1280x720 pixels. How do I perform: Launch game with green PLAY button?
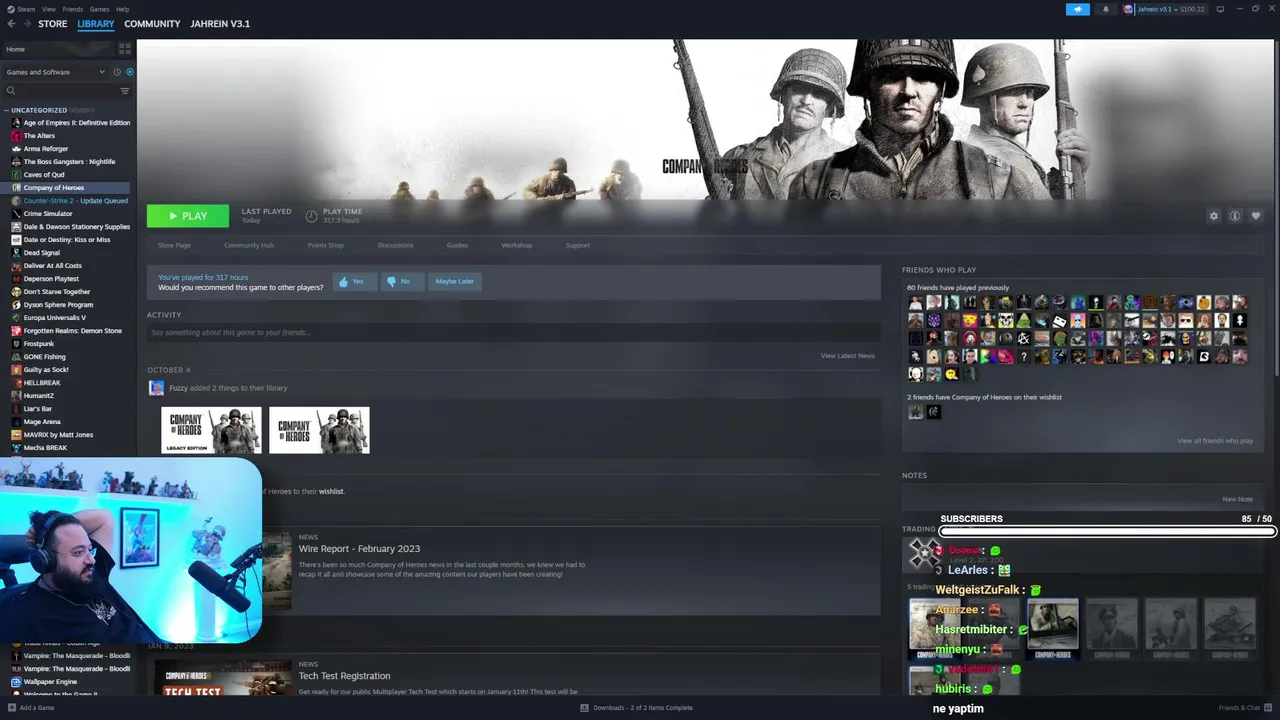[188, 216]
